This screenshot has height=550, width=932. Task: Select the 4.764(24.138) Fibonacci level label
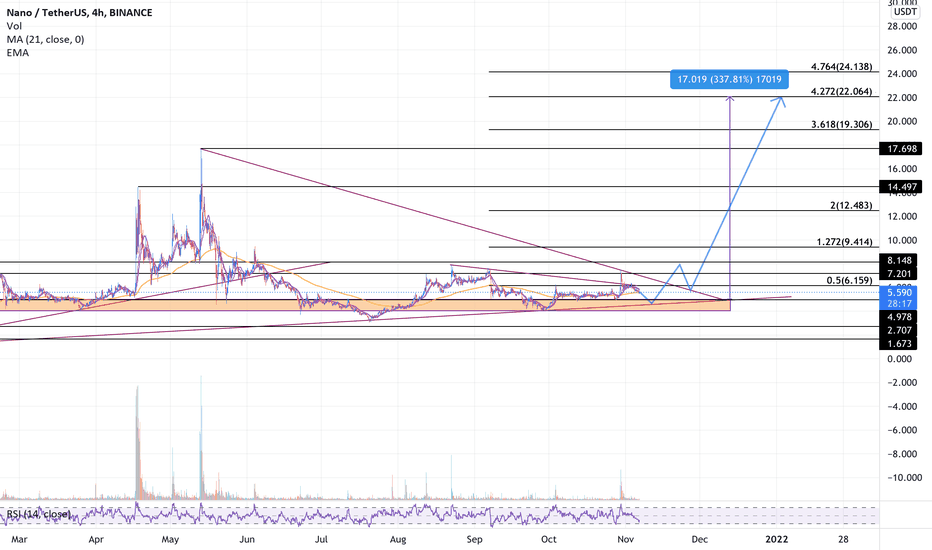(842, 67)
